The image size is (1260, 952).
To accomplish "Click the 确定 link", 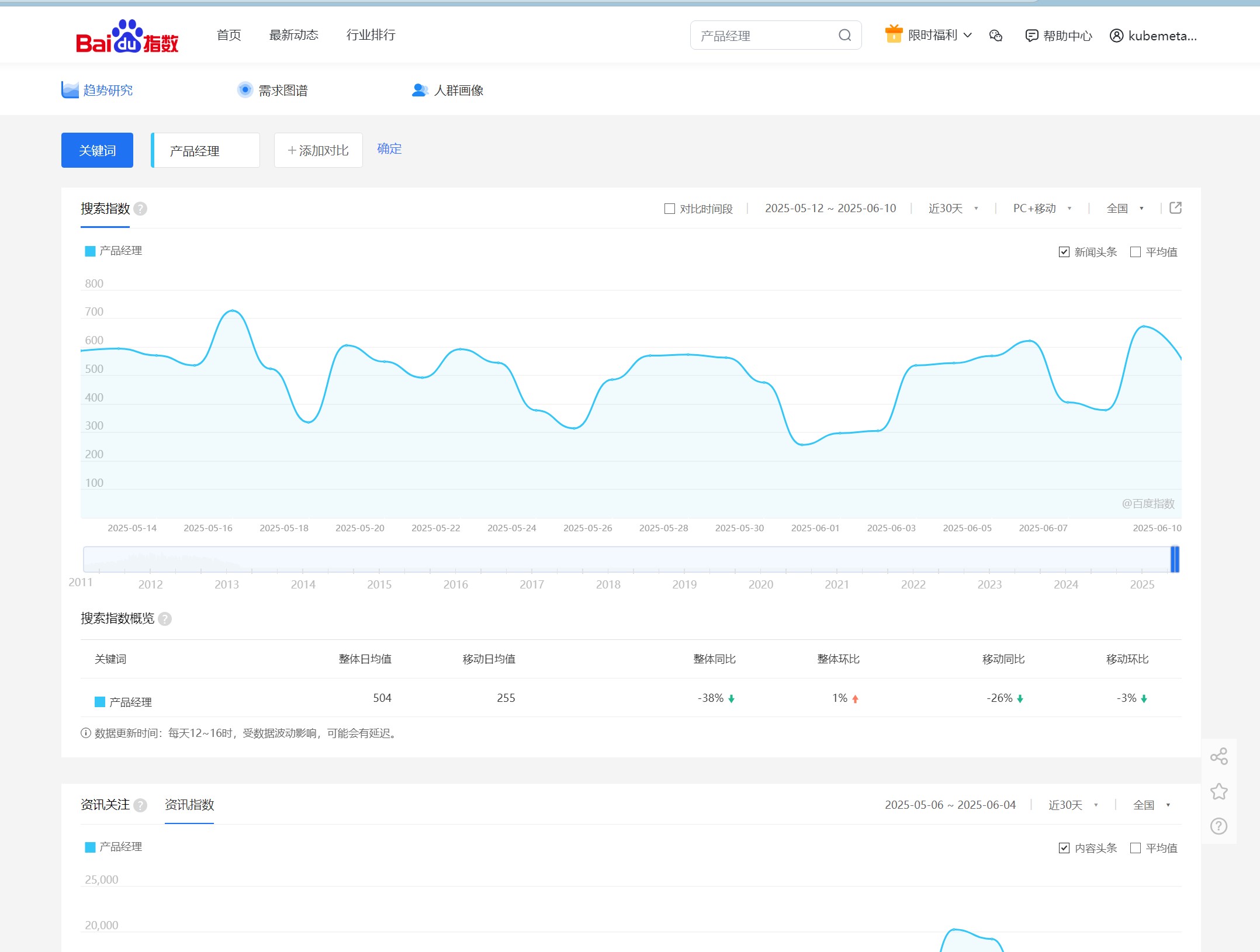I will 389,149.
